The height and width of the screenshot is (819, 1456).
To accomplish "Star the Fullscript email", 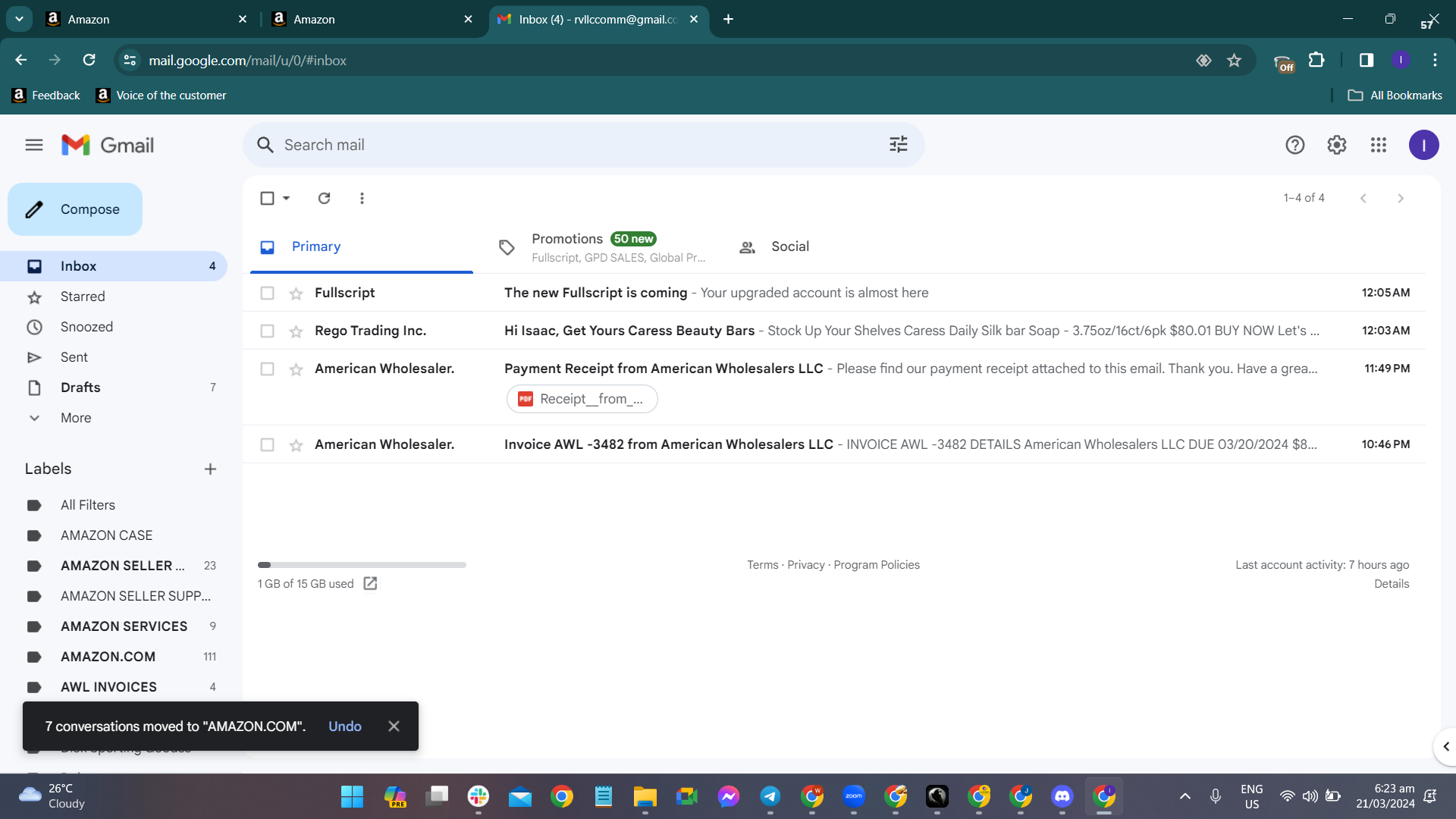I will 296,293.
